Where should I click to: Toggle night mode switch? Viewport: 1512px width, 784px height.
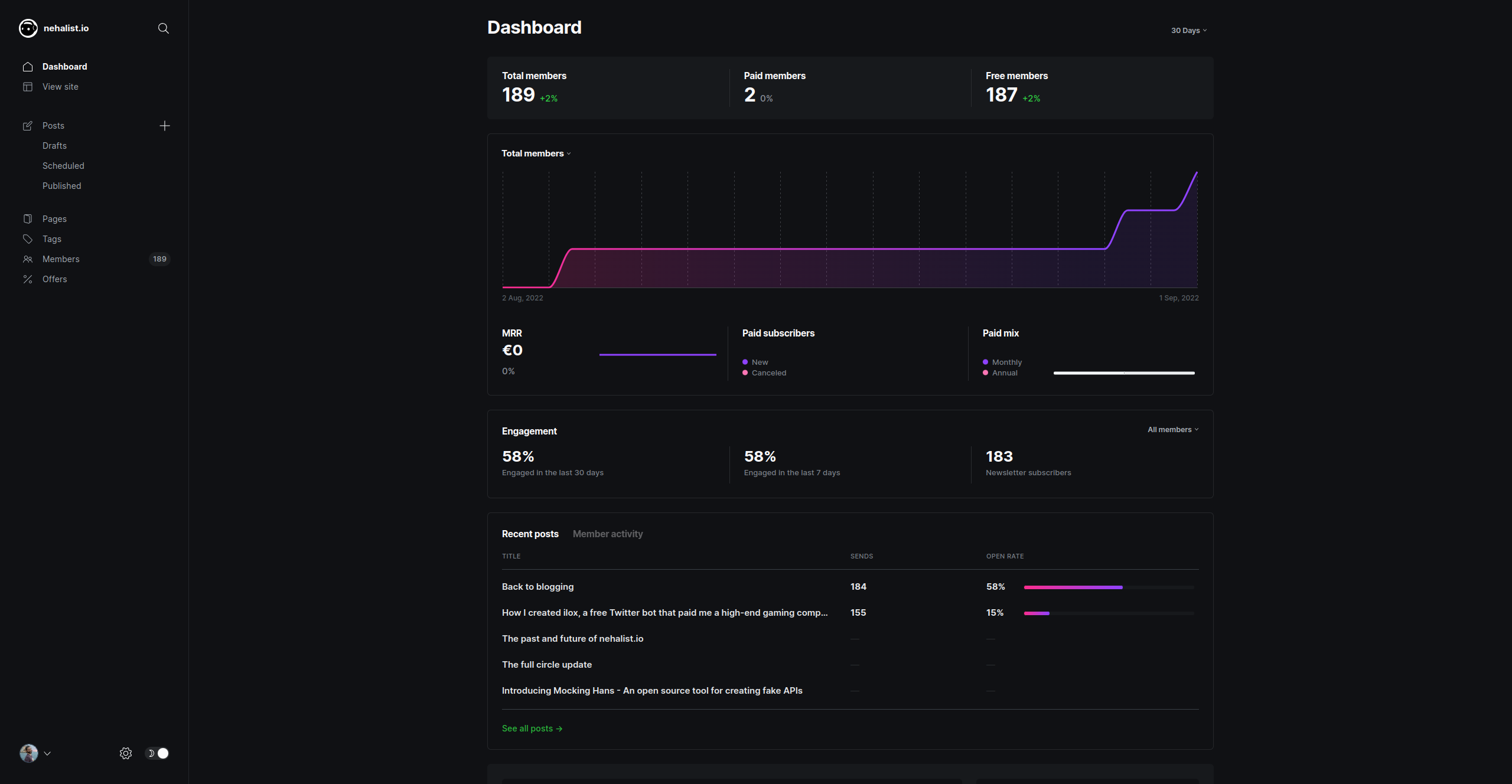pos(157,753)
